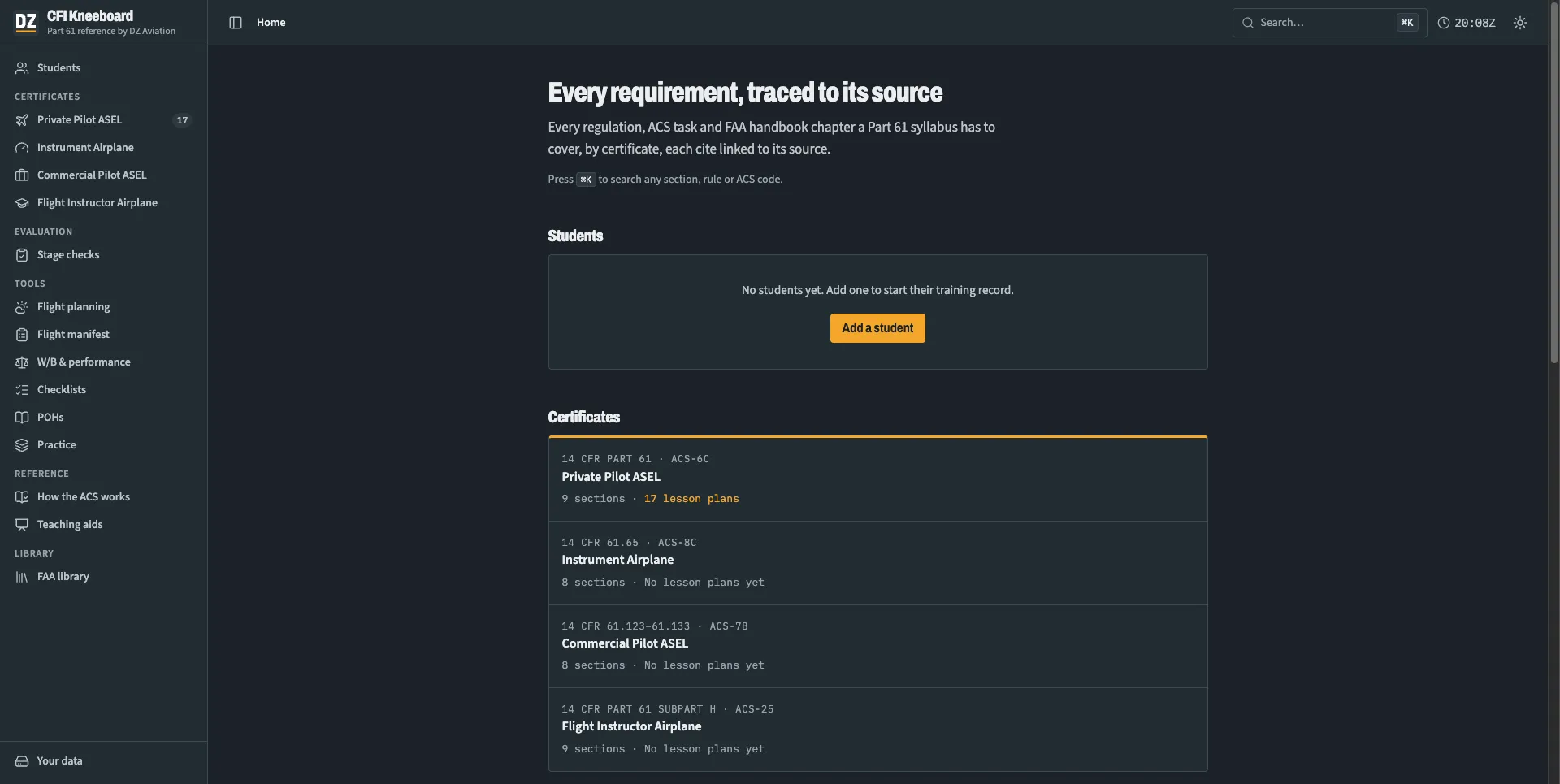The image size is (1560, 784).
Task: Click the Search input field
Action: (x=1329, y=23)
